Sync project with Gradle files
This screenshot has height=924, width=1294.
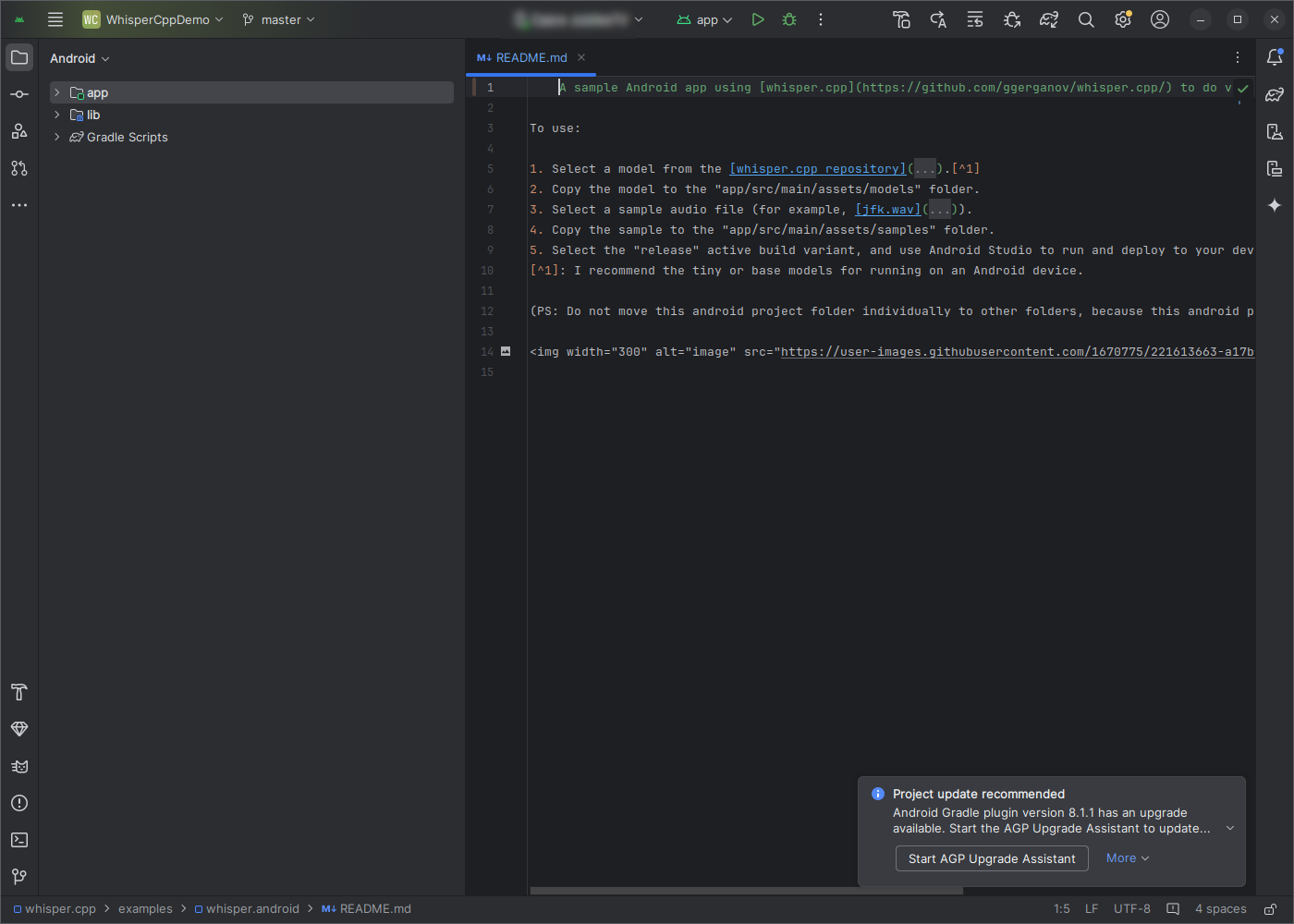point(1048,18)
